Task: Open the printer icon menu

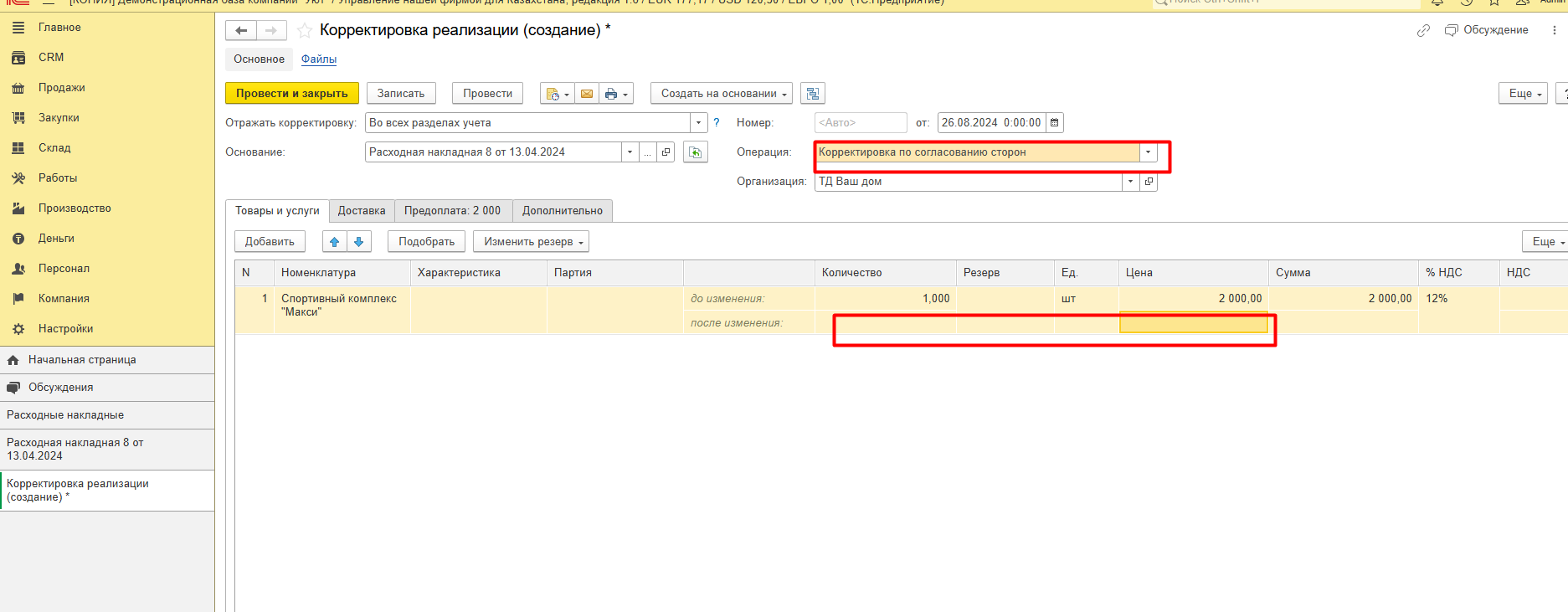Action: (615, 94)
